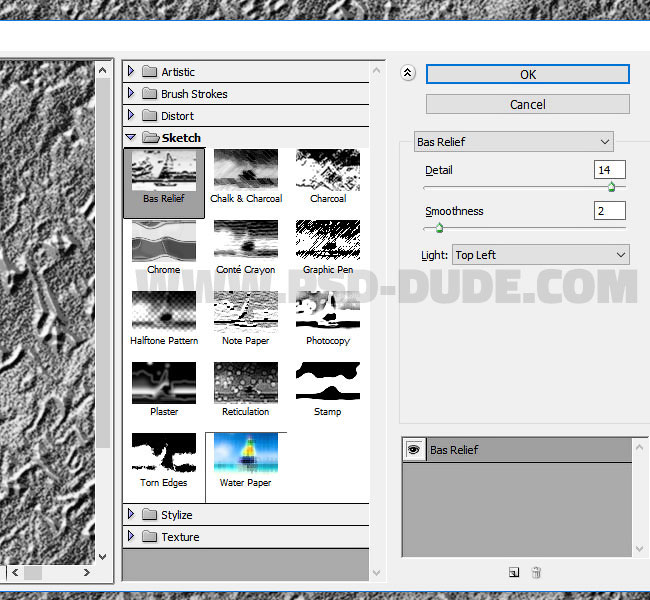Open the Bas Relief filter dropdown

point(514,142)
